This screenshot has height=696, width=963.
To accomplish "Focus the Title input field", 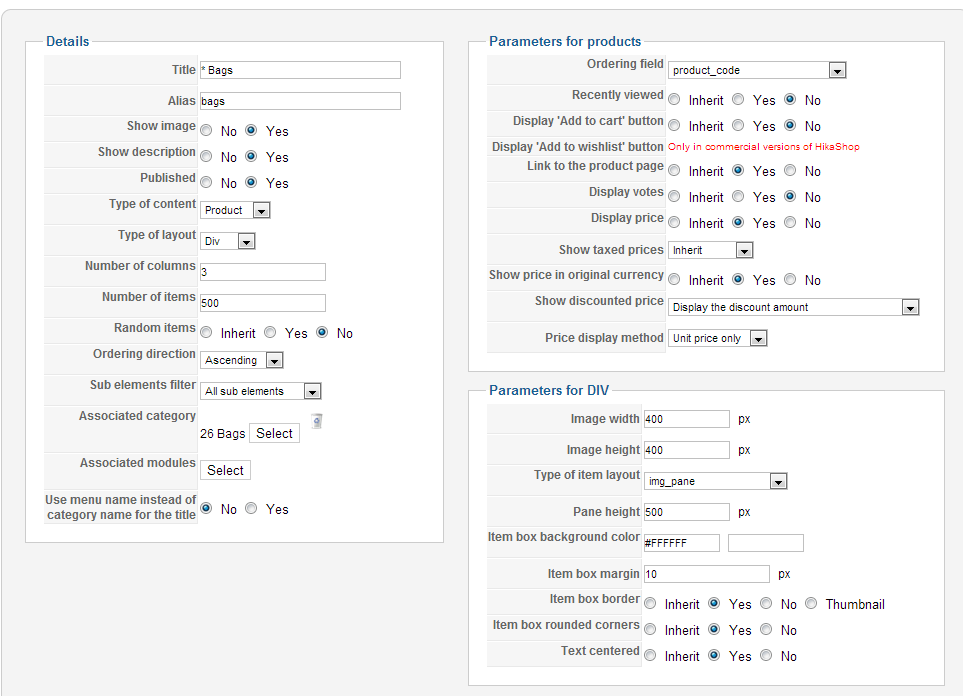I will click(300, 70).
